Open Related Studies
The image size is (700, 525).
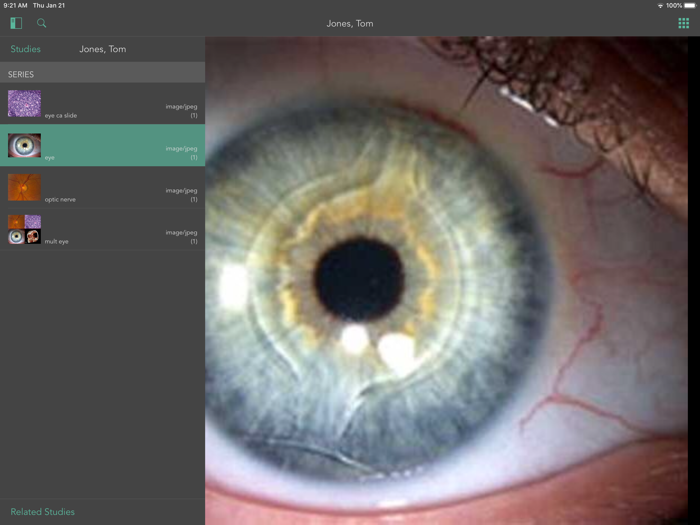click(42, 512)
